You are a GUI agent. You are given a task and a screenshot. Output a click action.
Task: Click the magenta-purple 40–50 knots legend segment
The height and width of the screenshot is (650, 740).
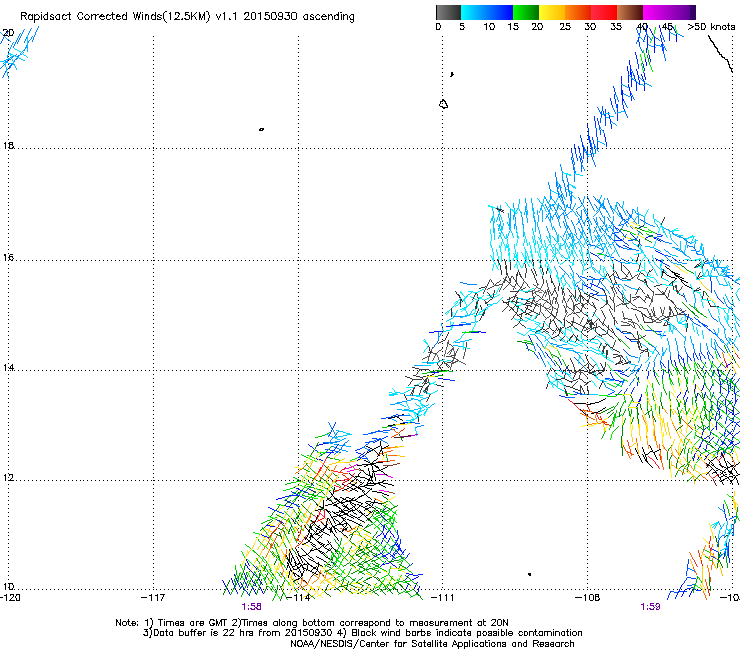(669, 12)
